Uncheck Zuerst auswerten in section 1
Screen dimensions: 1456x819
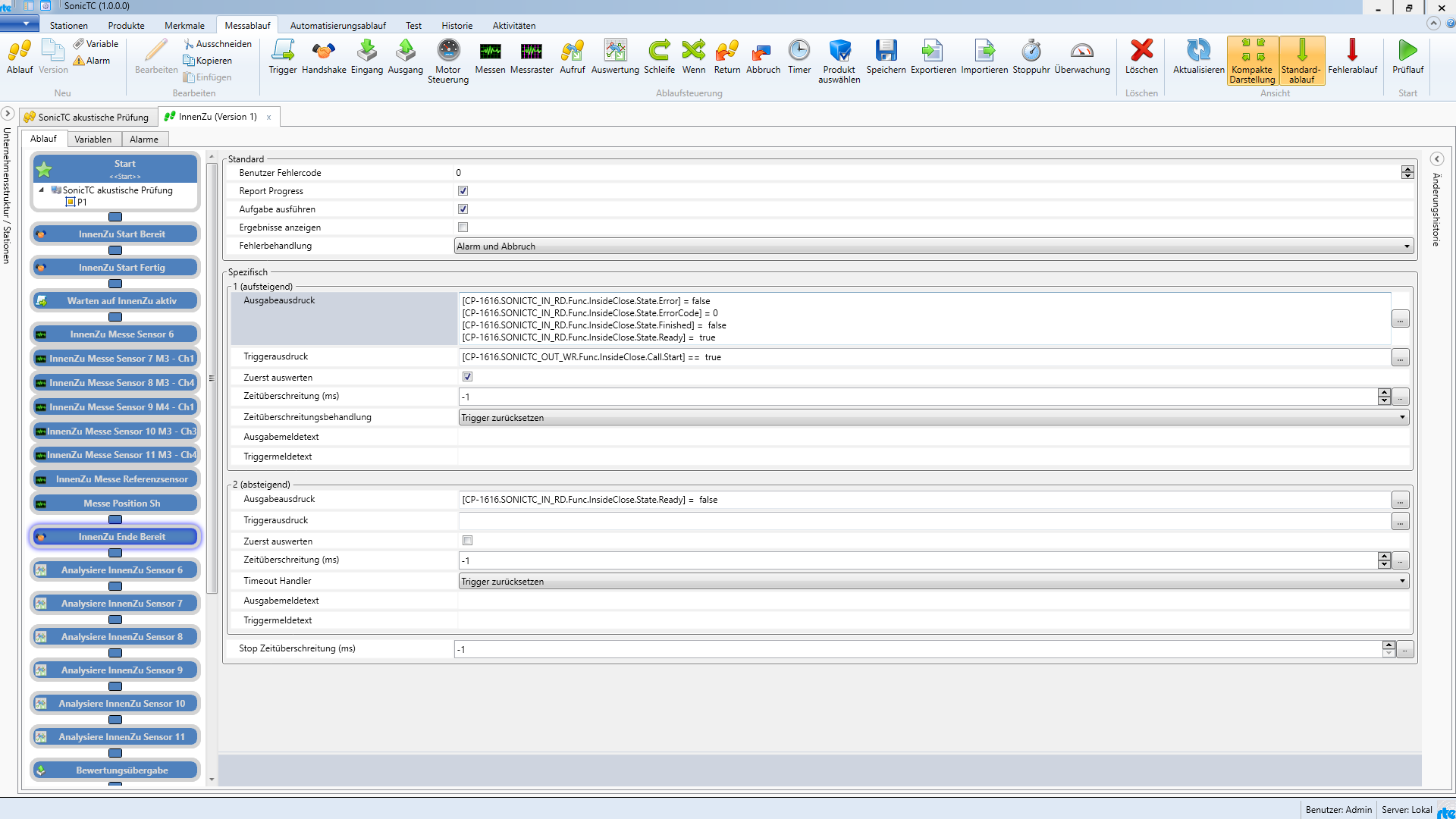click(x=467, y=376)
